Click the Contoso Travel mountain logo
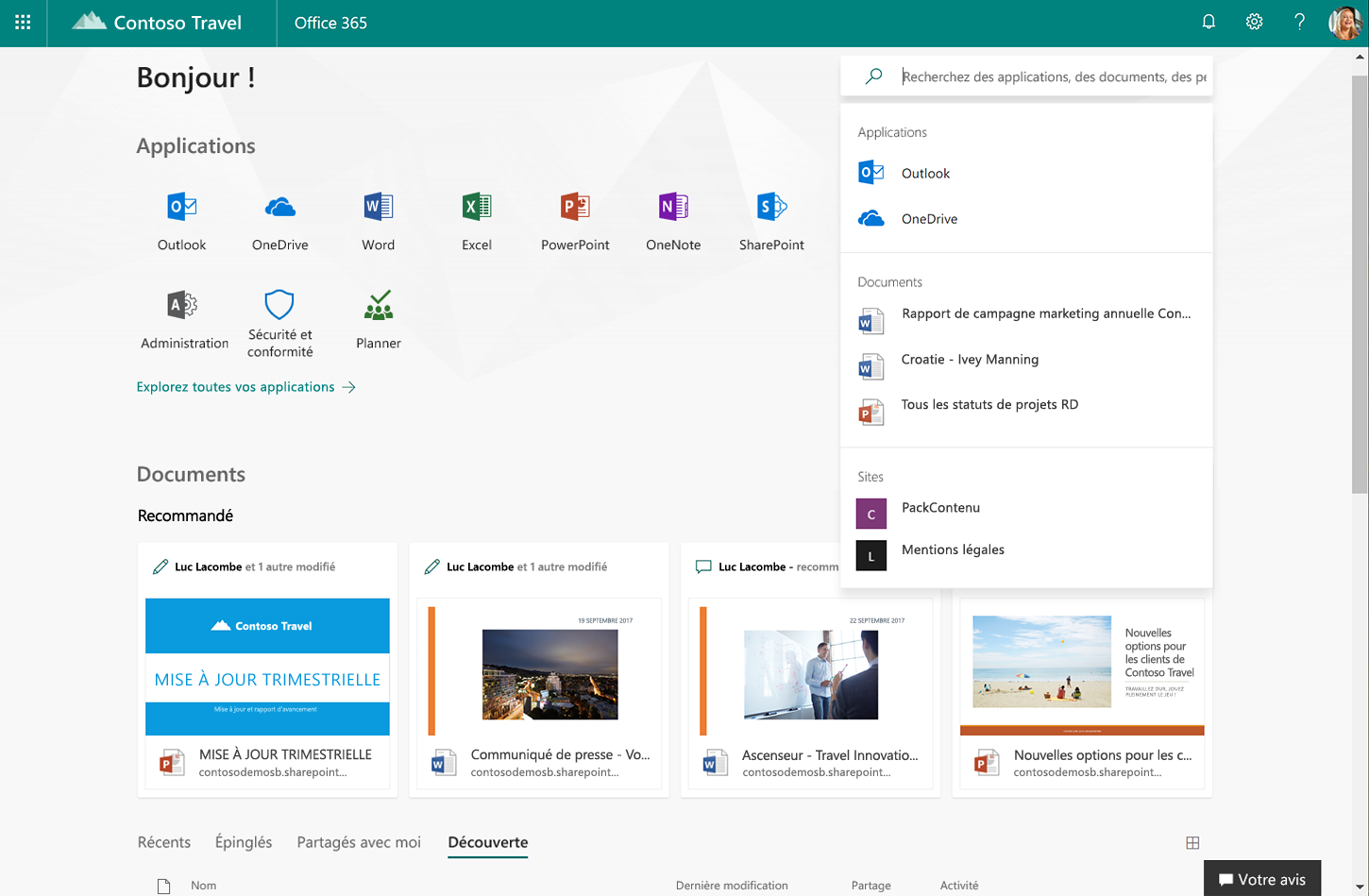1369x896 pixels. [x=89, y=21]
